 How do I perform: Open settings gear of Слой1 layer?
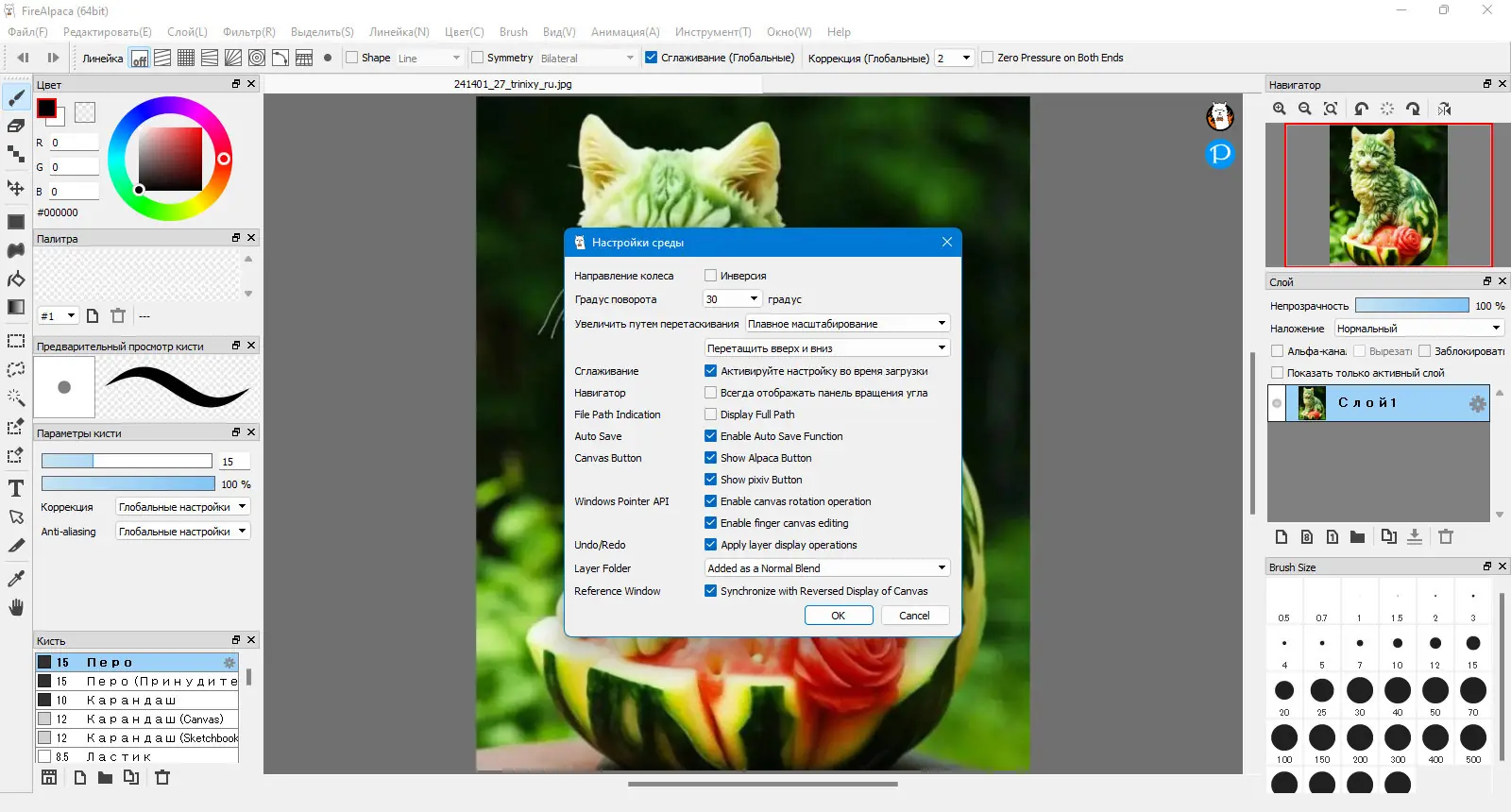pyautogui.click(x=1477, y=404)
